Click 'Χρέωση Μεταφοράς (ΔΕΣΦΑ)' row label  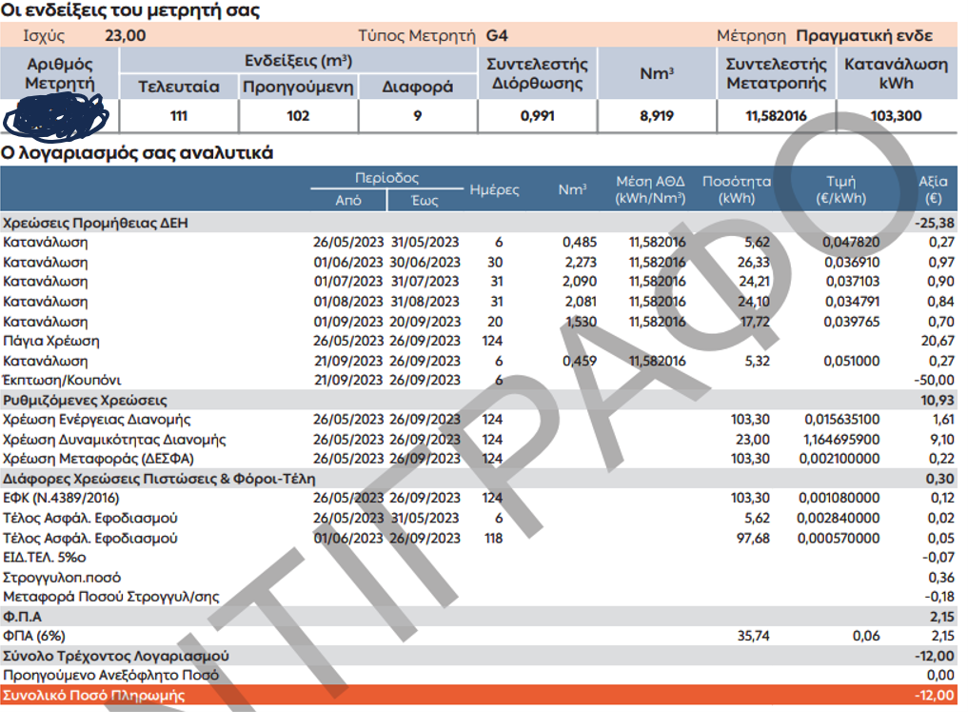click(98, 459)
